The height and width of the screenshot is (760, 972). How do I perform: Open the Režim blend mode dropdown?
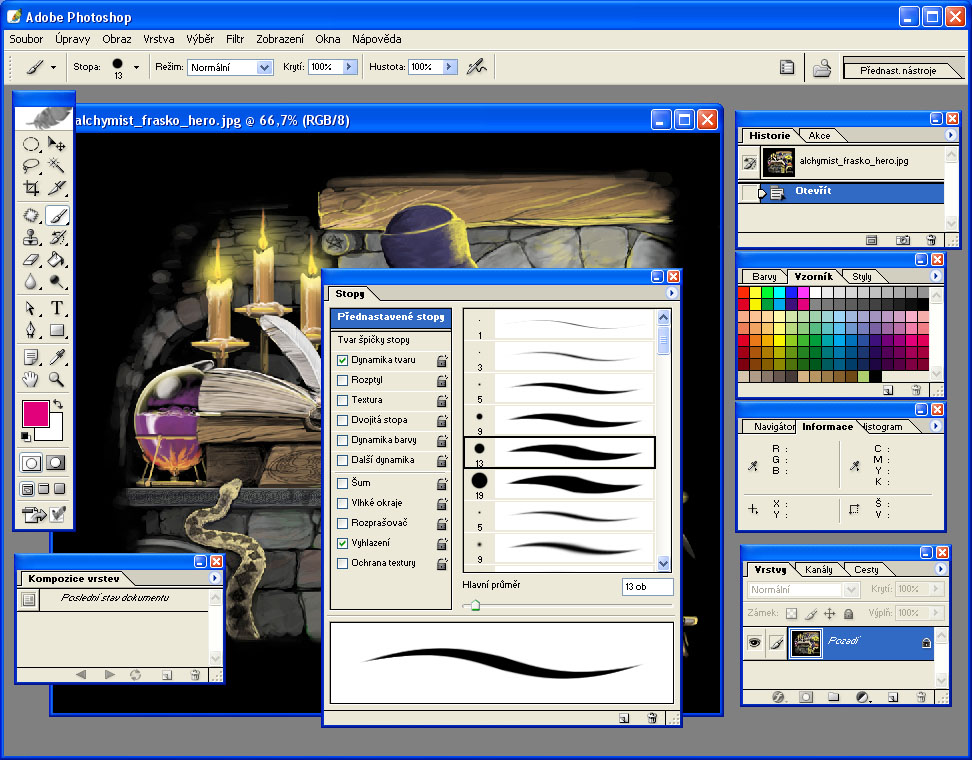point(265,67)
